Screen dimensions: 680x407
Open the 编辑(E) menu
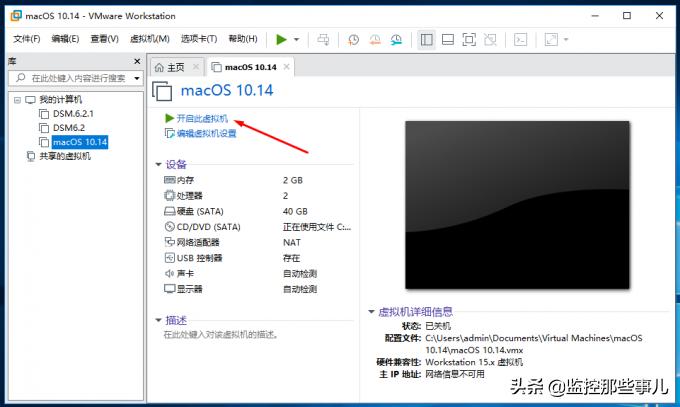[x=65, y=39]
